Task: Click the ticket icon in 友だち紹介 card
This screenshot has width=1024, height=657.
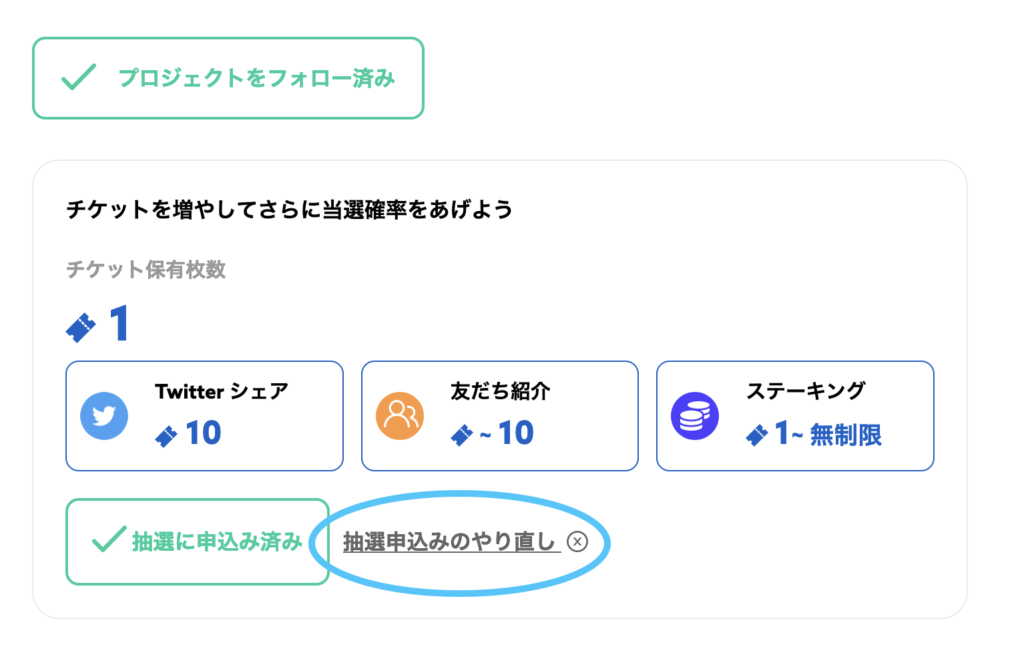Action: click(462, 435)
